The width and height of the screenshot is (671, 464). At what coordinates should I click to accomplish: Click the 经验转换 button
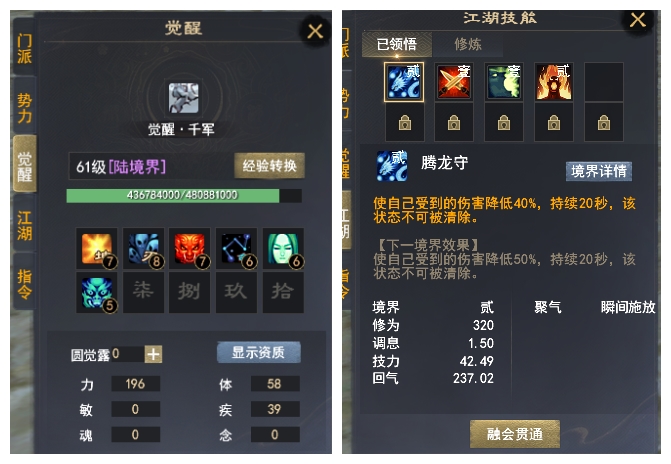tap(270, 165)
